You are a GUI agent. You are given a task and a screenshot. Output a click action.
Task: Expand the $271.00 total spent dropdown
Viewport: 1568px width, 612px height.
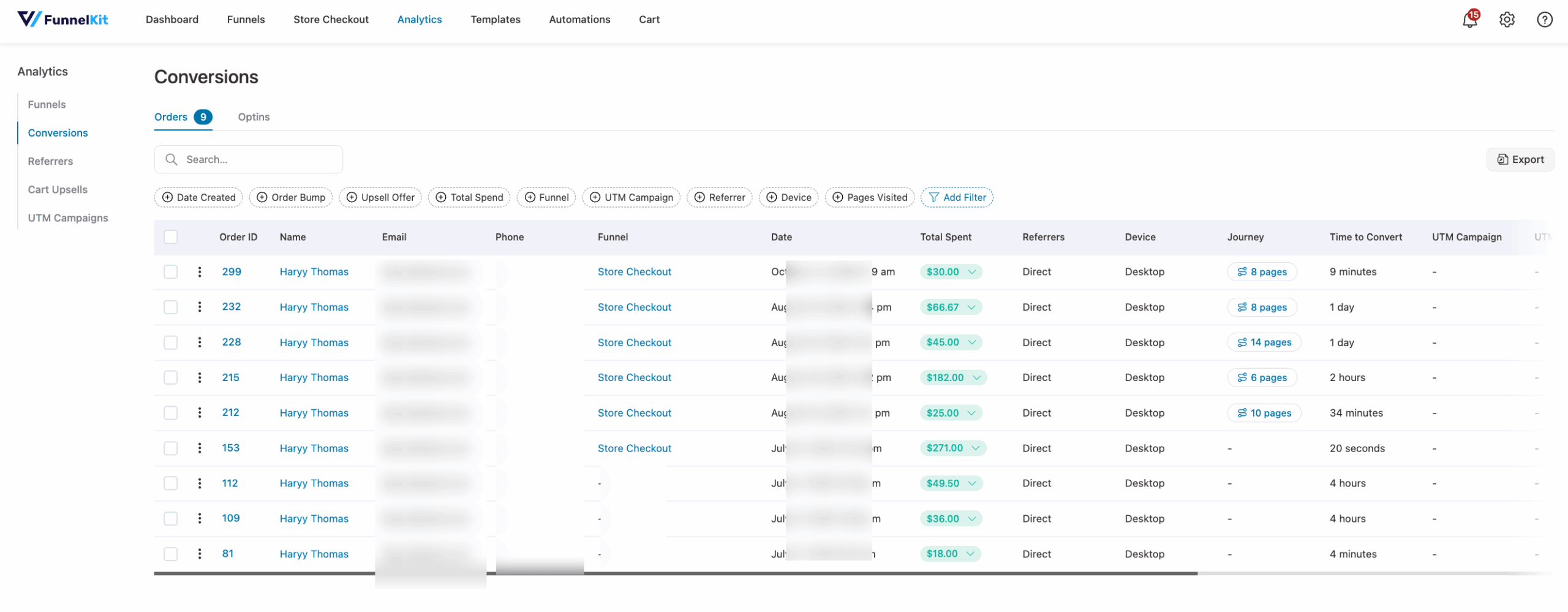952,448
